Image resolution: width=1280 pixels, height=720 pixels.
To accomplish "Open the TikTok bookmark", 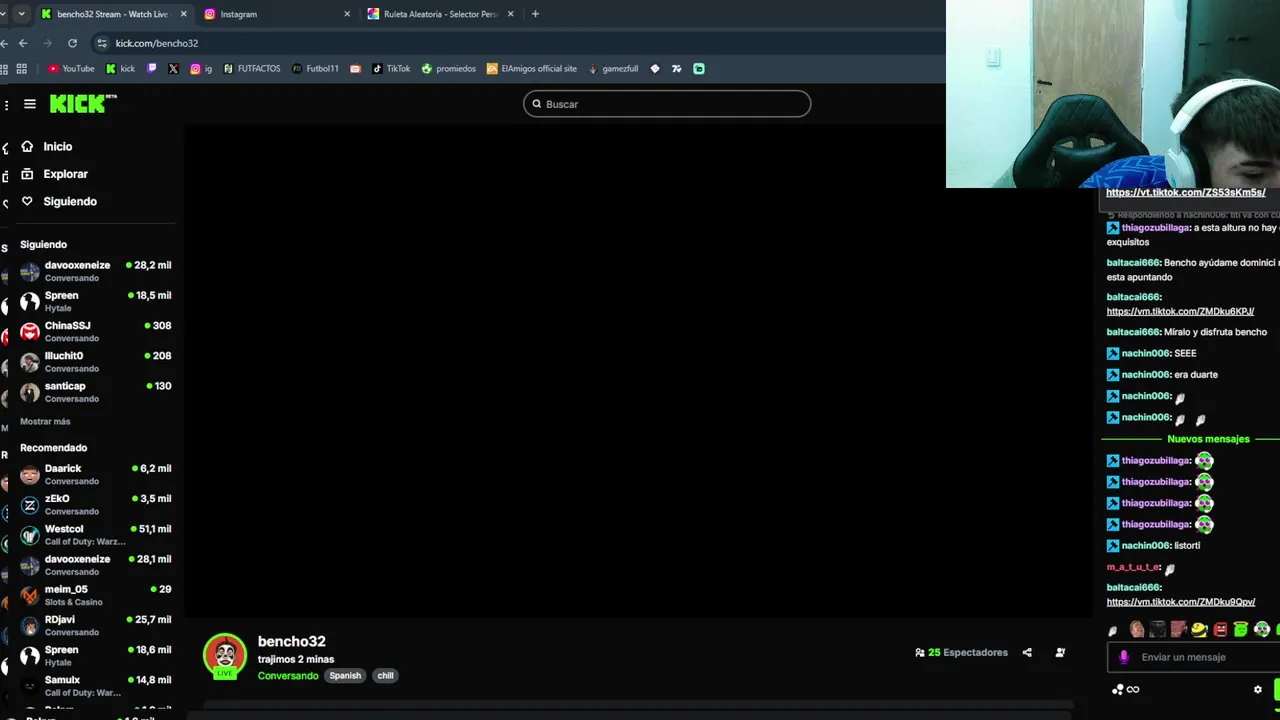I will point(391,69).
